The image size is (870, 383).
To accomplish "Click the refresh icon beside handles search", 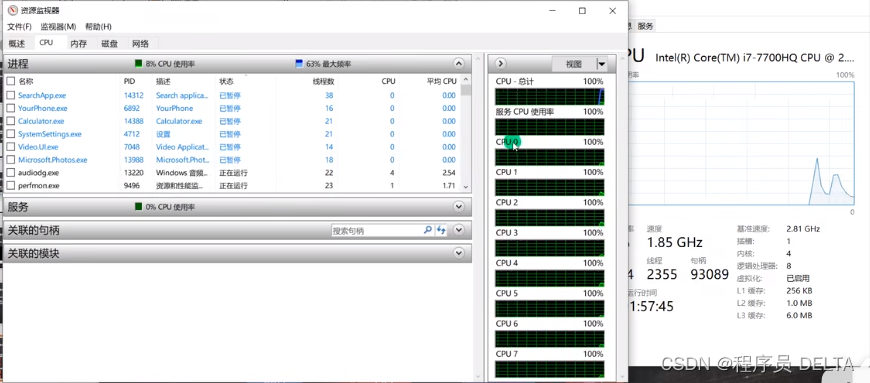I will [441, 230].
